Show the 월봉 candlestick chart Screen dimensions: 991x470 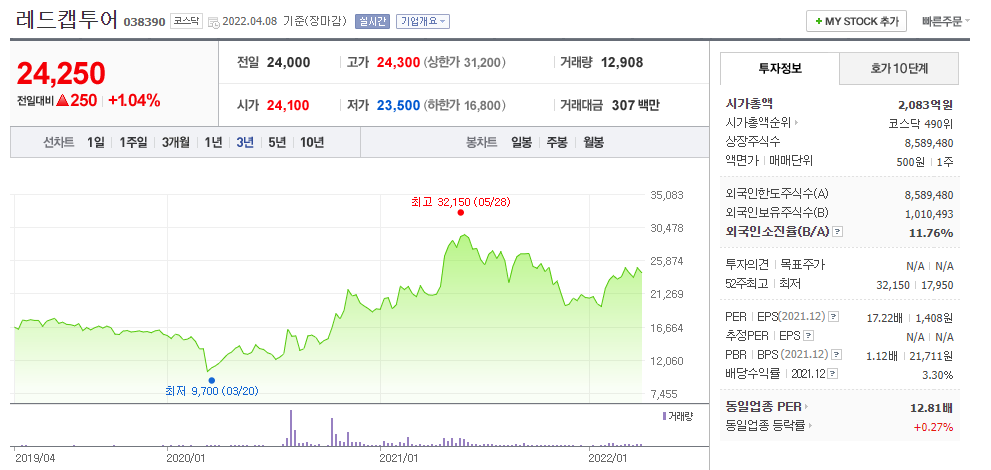tap(593, 143)
